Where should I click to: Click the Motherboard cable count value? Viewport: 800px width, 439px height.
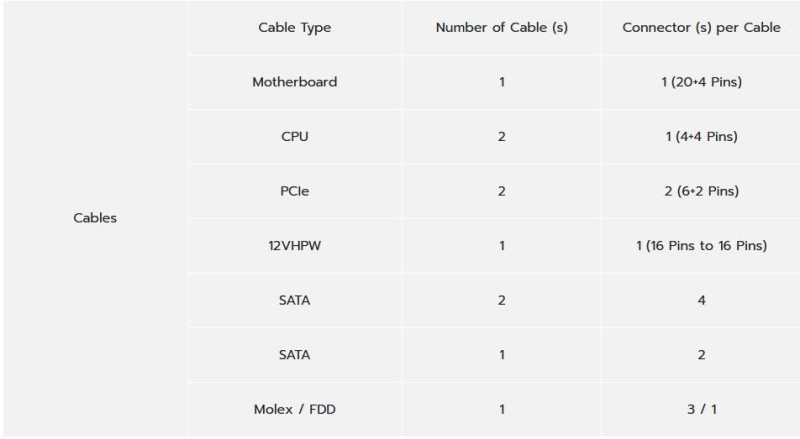(501, 82)
